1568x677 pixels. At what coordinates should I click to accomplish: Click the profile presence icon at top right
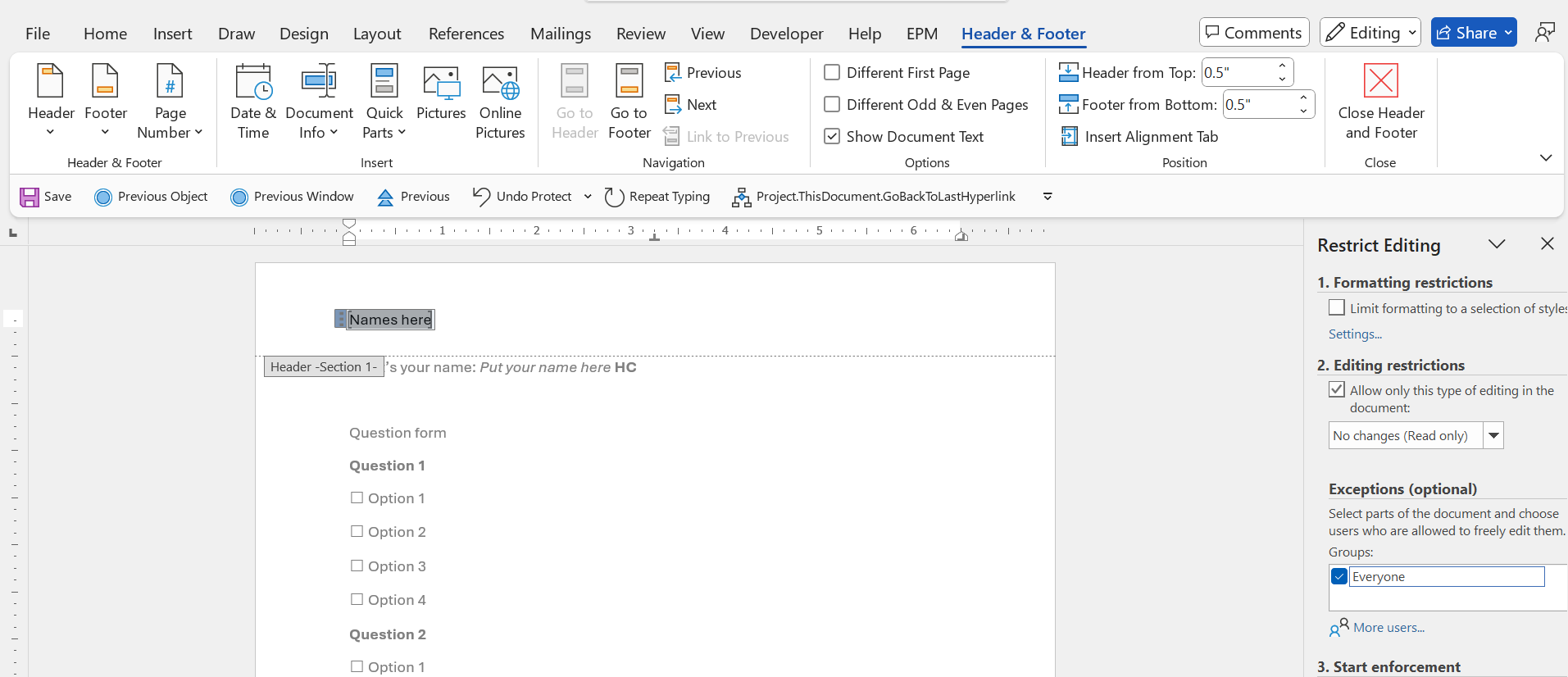[x=1545, y=33]
